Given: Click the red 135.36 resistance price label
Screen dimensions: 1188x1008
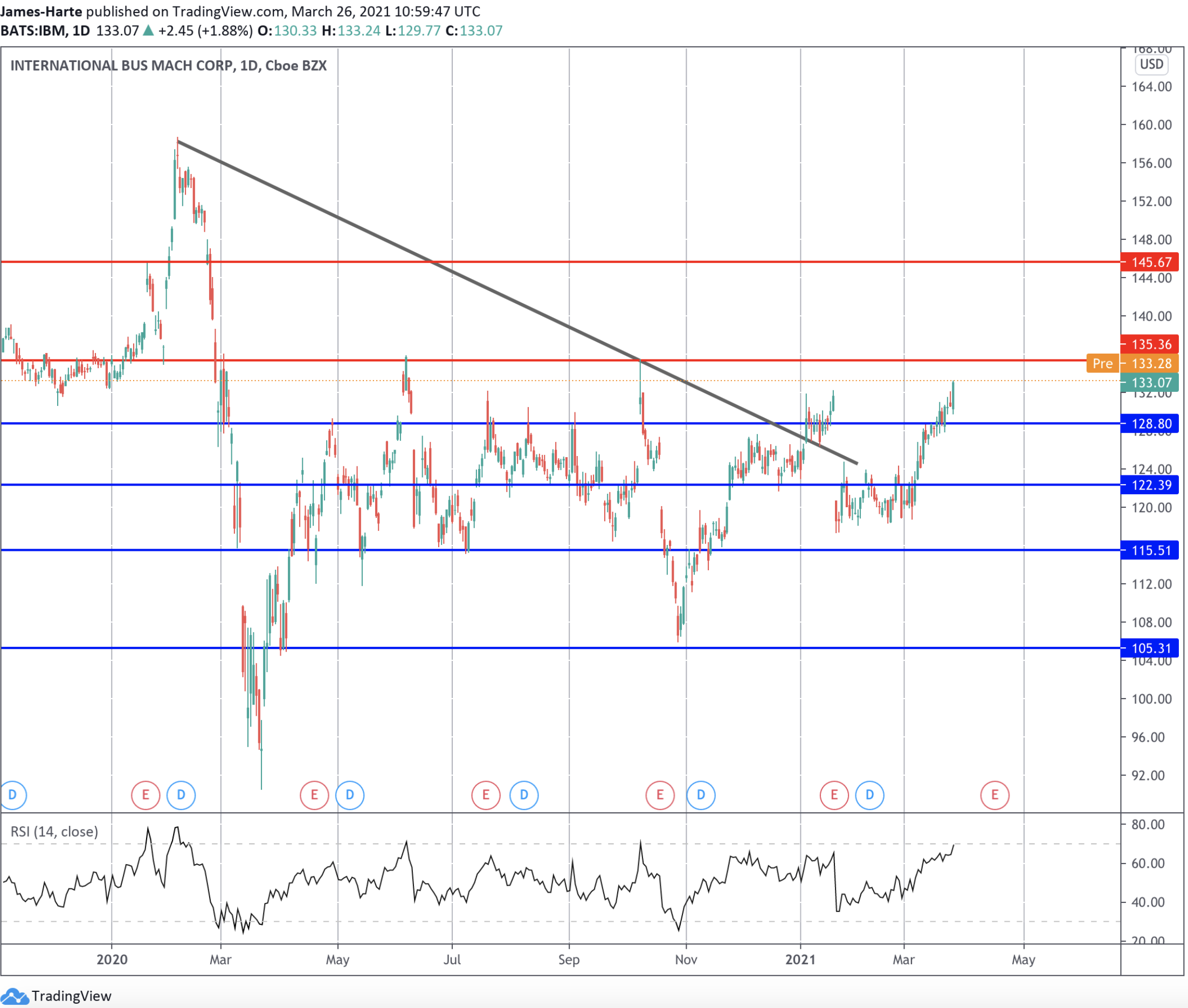Looking at the screenshot, I should tap(1150, 344).
